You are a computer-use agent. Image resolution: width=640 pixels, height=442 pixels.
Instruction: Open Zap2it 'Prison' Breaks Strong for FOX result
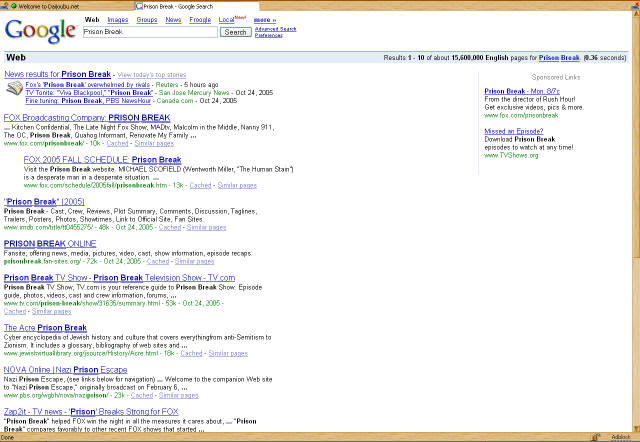pyautogui.click(x=91, y=412)
